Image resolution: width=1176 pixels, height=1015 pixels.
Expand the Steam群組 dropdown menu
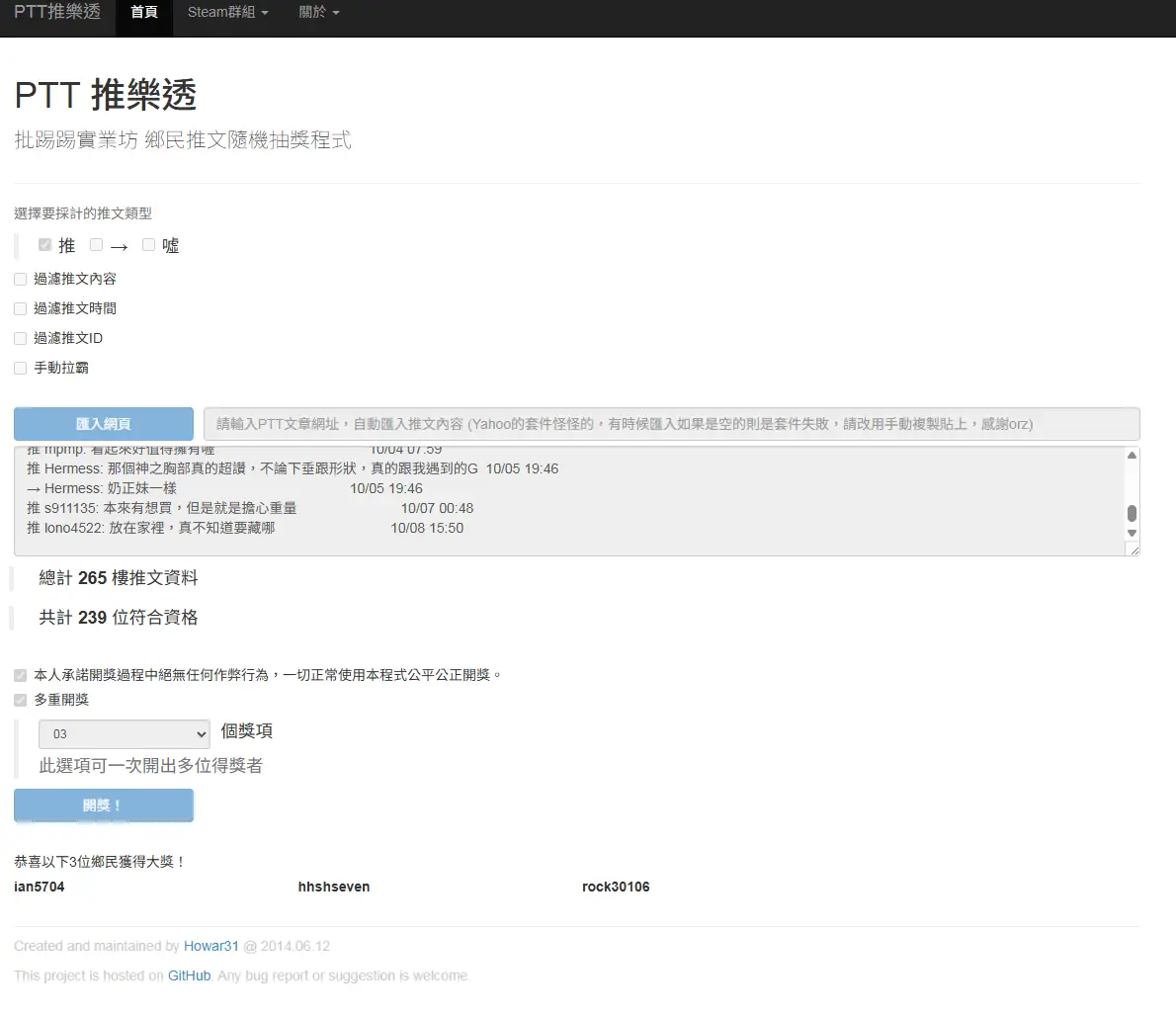point(227,13)
